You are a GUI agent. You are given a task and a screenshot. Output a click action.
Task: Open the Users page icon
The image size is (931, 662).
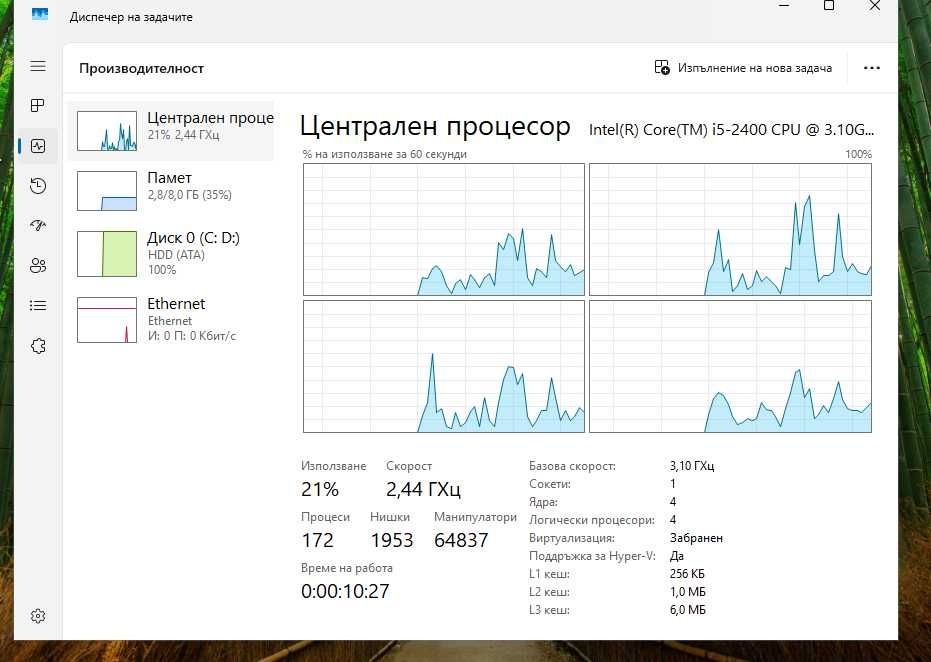38,265
